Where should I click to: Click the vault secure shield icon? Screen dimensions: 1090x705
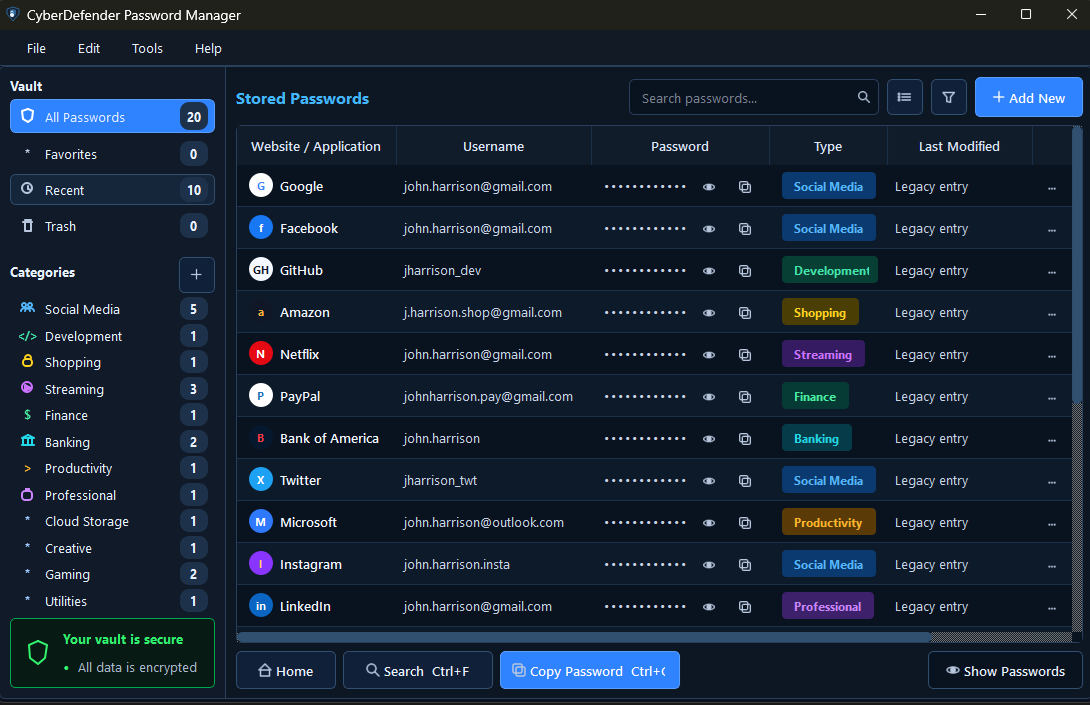coord(38,652)
